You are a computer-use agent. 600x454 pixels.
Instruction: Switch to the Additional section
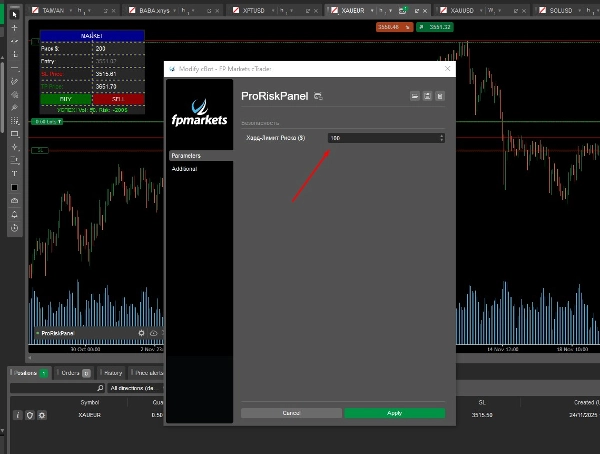click(x=184, y=169)
